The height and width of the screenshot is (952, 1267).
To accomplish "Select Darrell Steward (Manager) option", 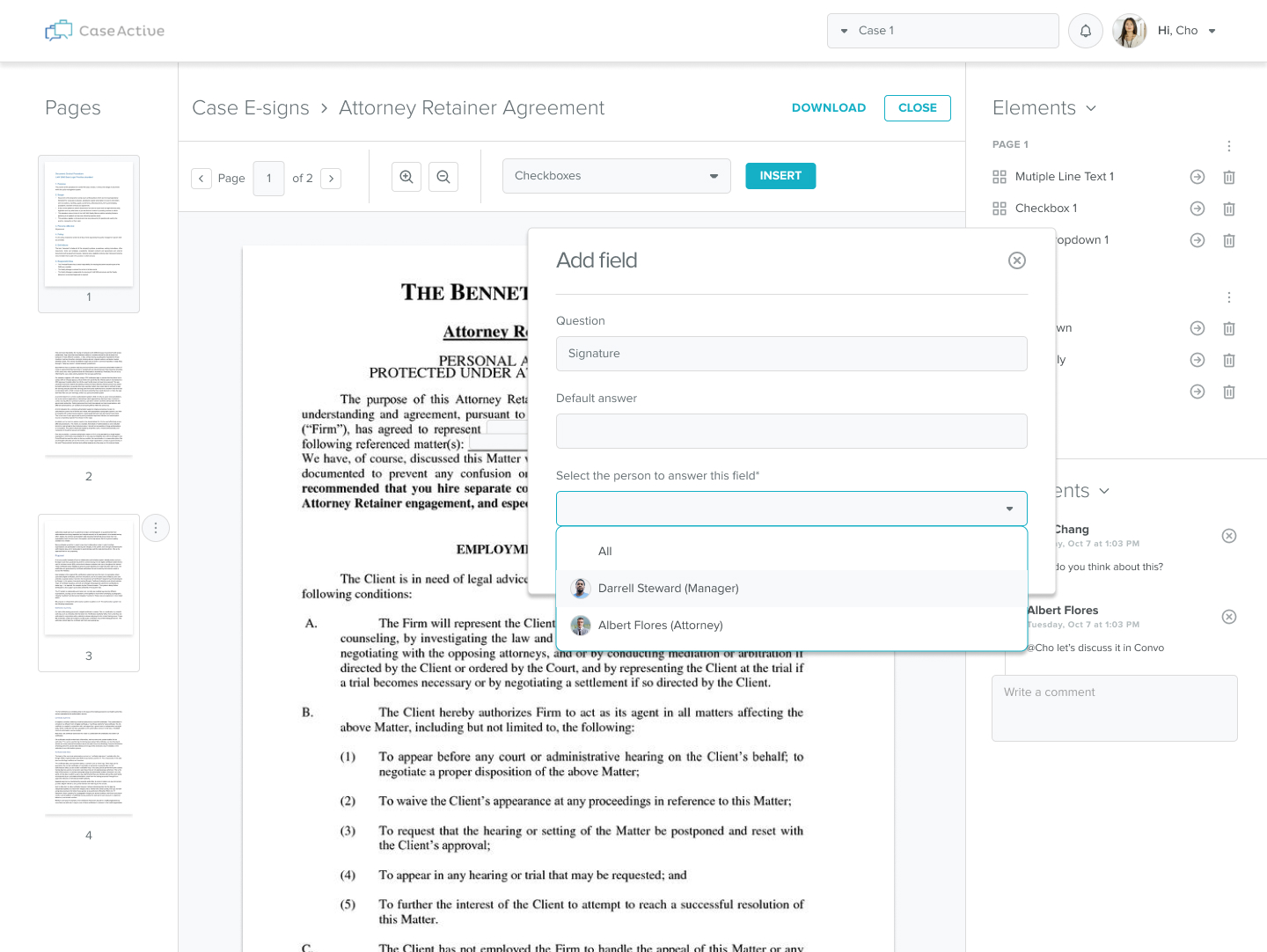I will (x=668, y=589).
